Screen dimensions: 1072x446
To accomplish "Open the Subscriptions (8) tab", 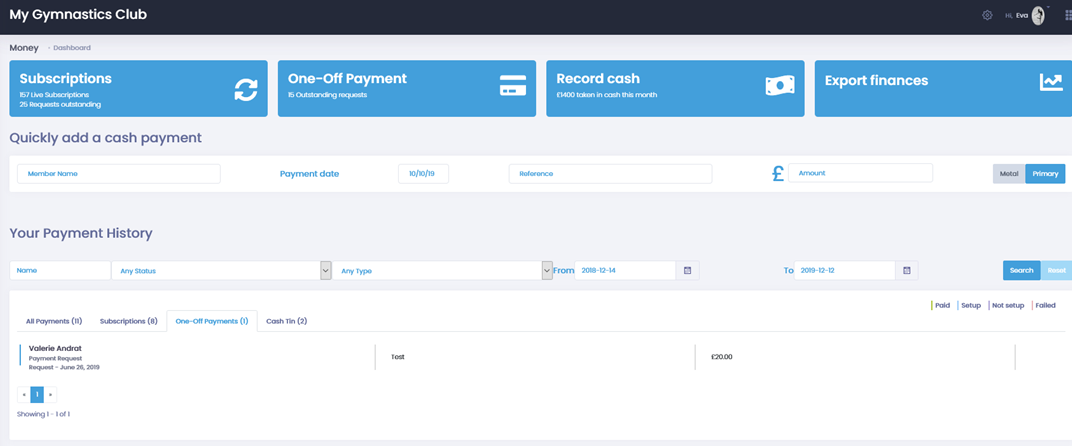I will click(x=128, y=321).
